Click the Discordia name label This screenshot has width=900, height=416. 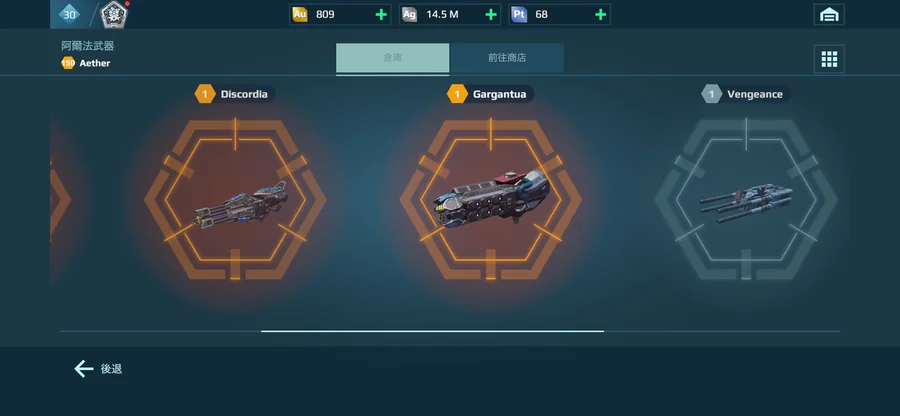pyautogui.click(x=244, y=94)
